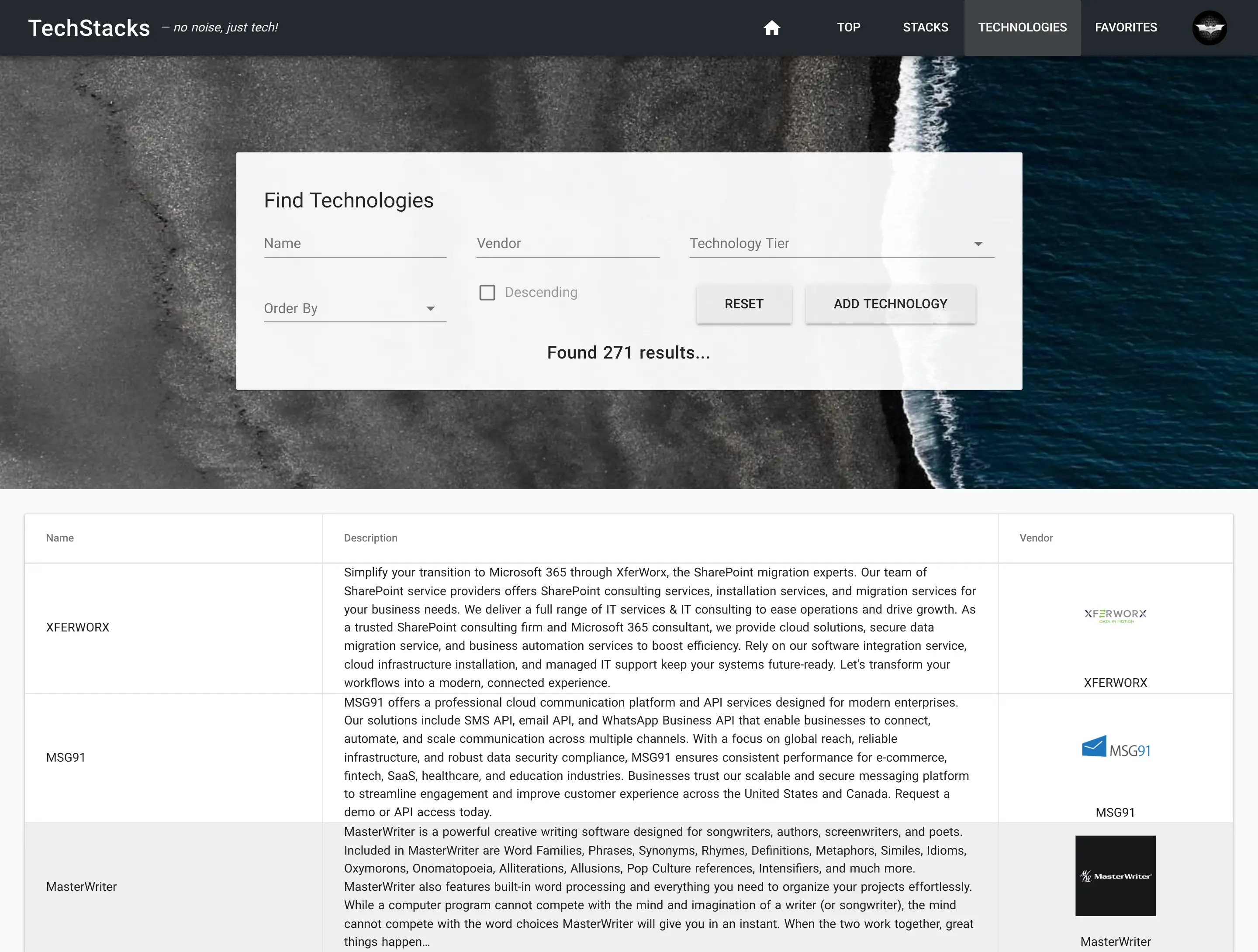Screen dimensions: 1258x952
Task: Expand the Technology Tier dropdown arrow
Action: coord(978,244)
